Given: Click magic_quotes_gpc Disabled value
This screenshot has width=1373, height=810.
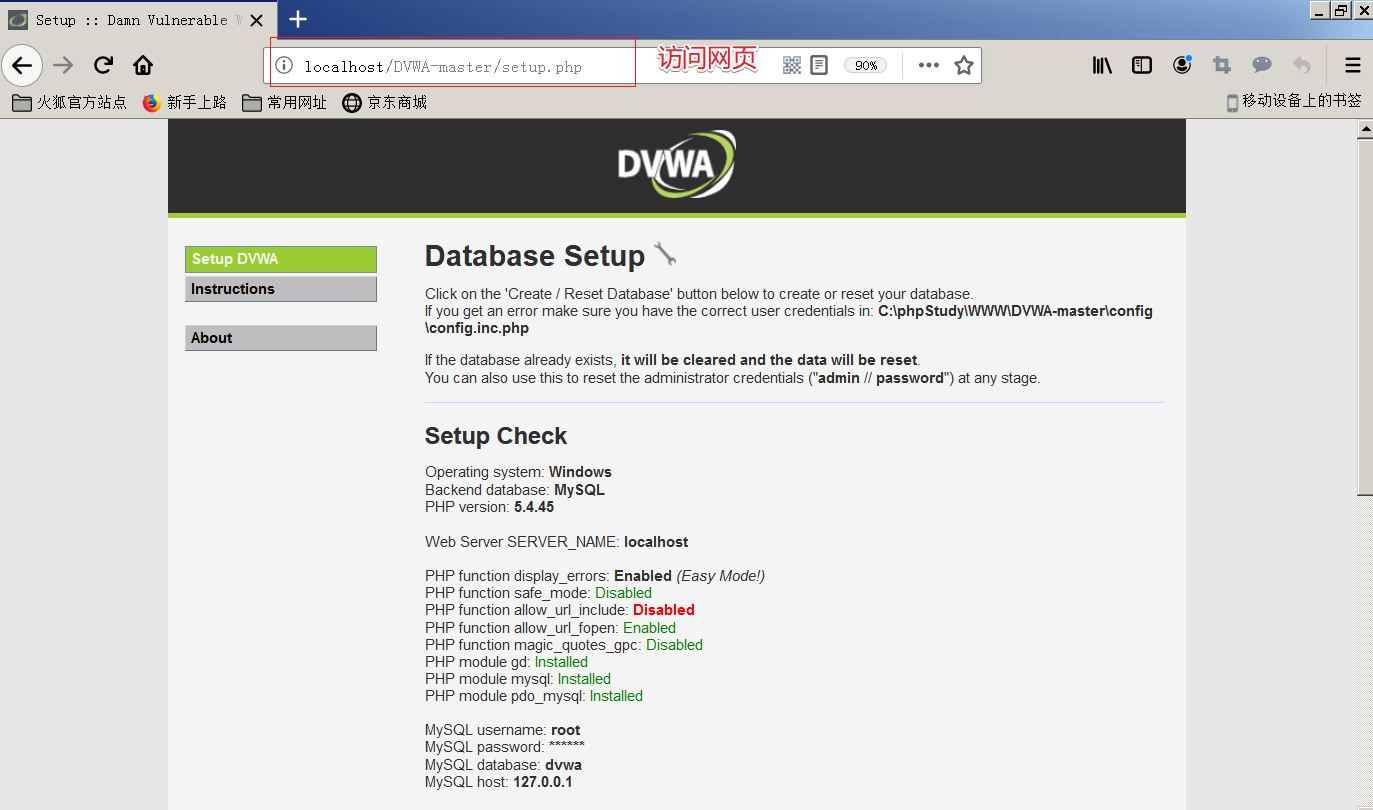Looking at the screenshot, I should pos(674,645).
